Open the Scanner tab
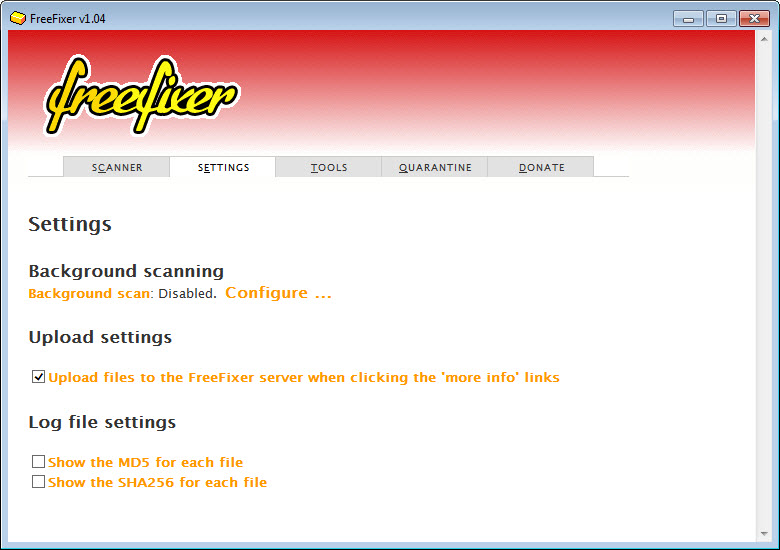Viewport: 780px width, 550px height. point(116,167)
